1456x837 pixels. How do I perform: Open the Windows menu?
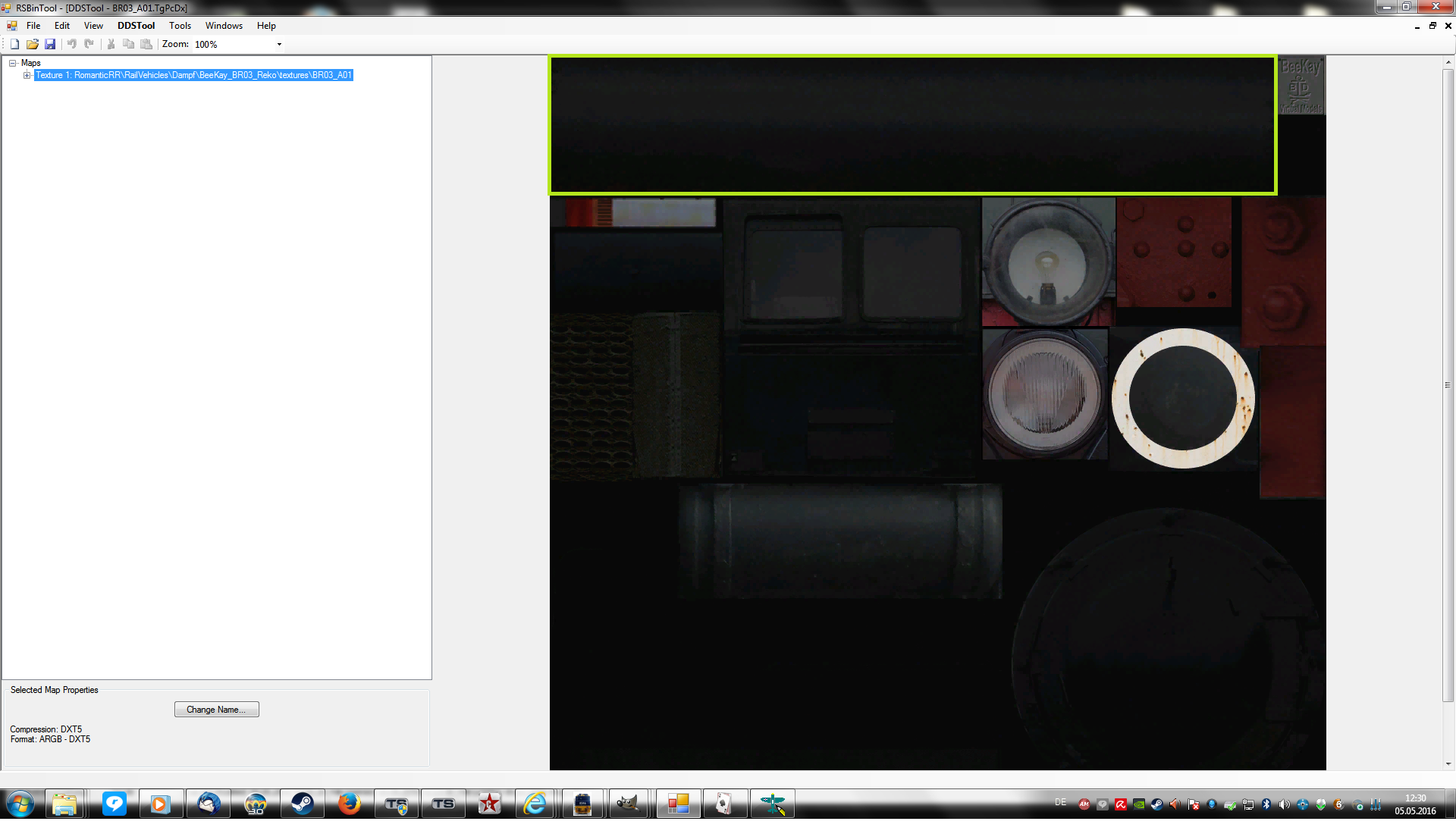point(224,26)
